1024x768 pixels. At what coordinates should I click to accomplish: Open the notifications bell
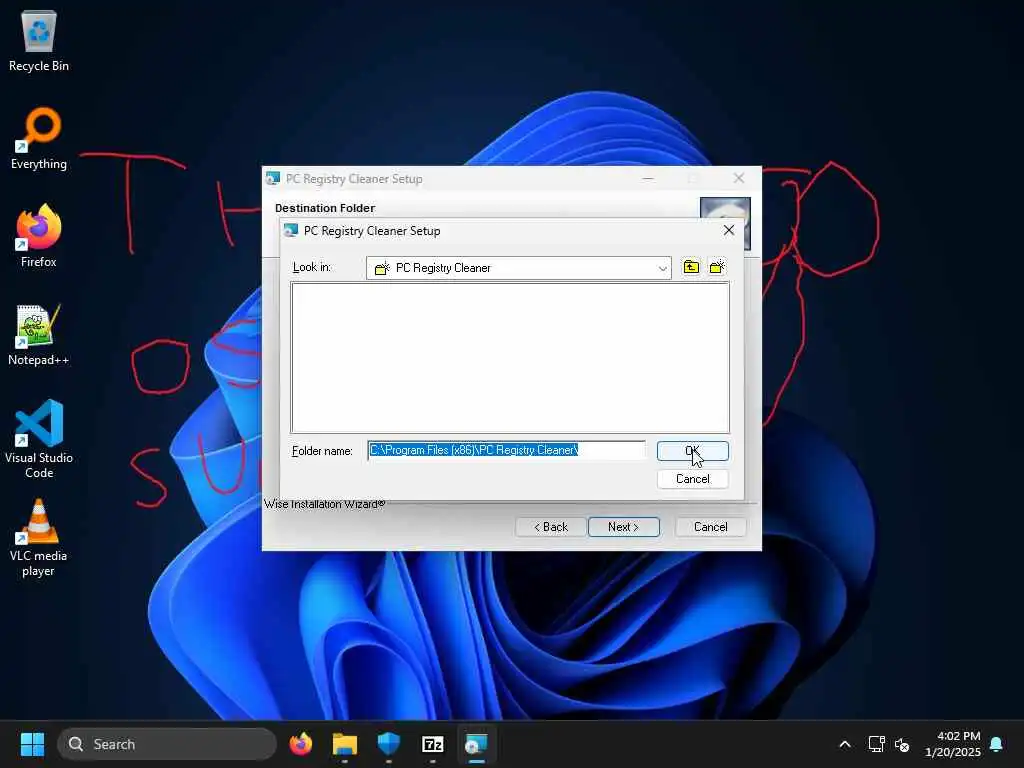(997, 744)
